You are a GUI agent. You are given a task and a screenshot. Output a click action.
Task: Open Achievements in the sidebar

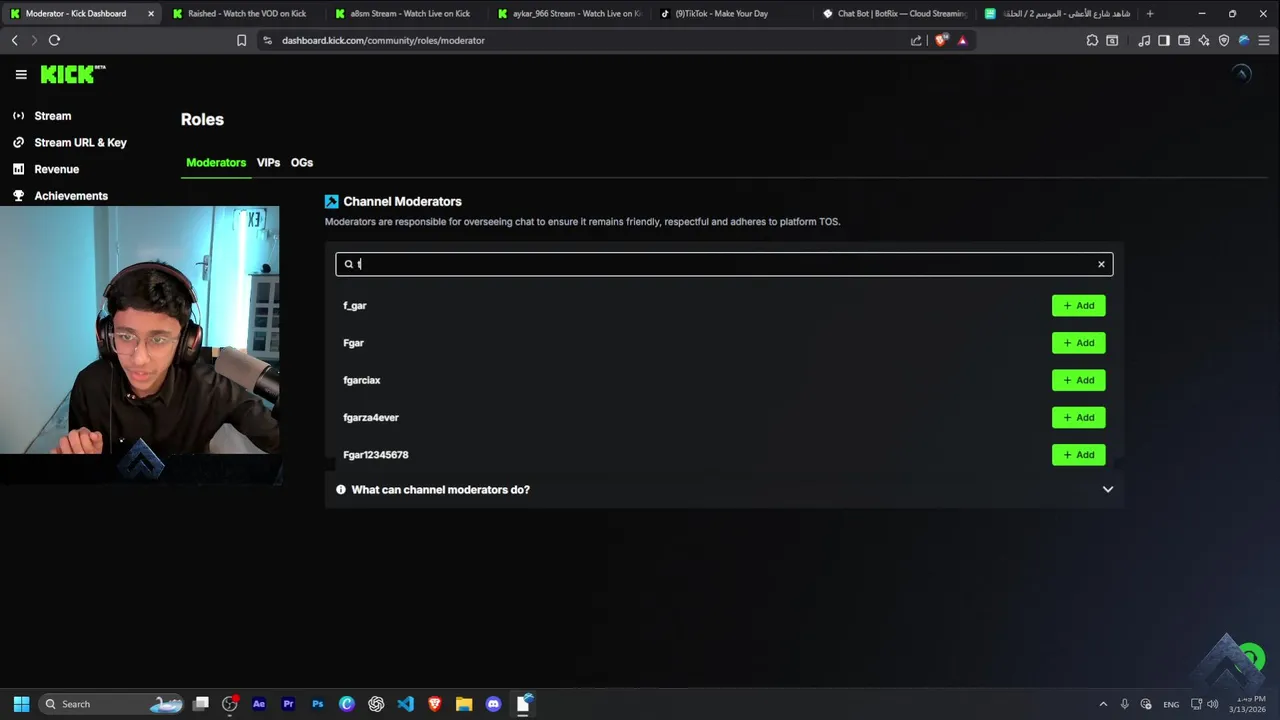click(70, 196)
